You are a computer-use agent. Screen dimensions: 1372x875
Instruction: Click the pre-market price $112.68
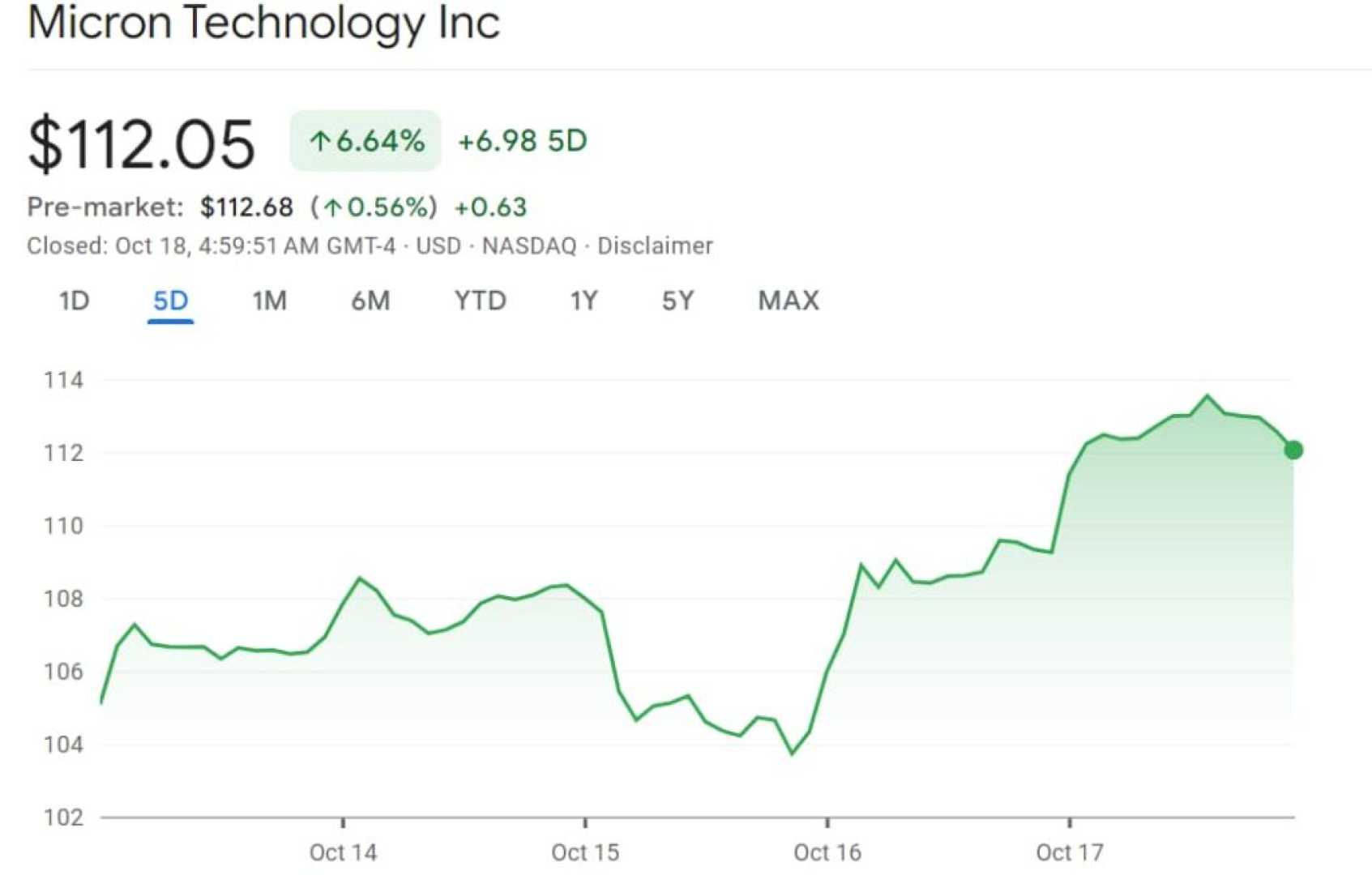click(x=246, y=207)
